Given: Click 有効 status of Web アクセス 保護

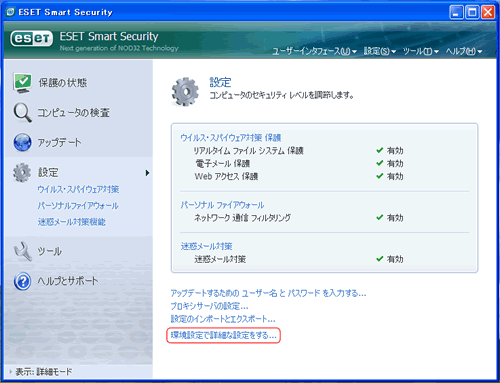Looking at the screenshot, I should 395,176.
